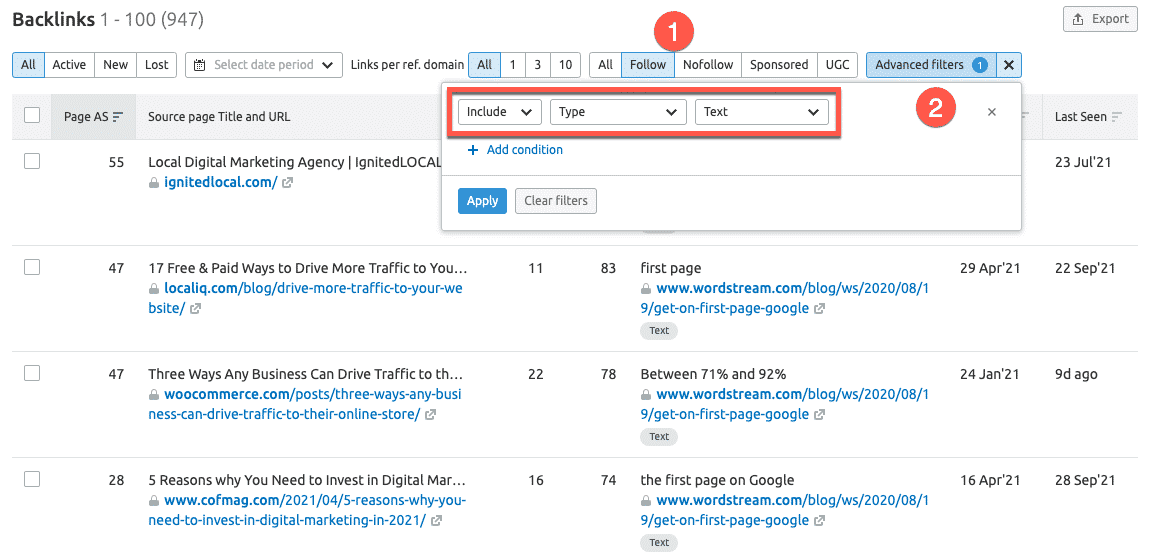This screenshot has width=1150, height=560.
Task: Sort using the Last Seen column icon
Action: click(x=1116, y=117)
